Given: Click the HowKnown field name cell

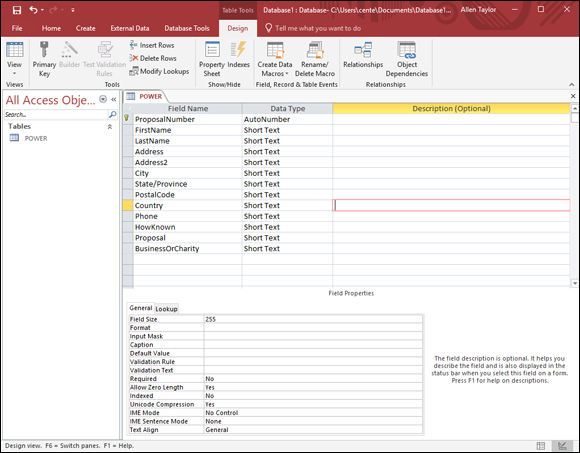Looking at the screenshot, I should click(188, 227).
